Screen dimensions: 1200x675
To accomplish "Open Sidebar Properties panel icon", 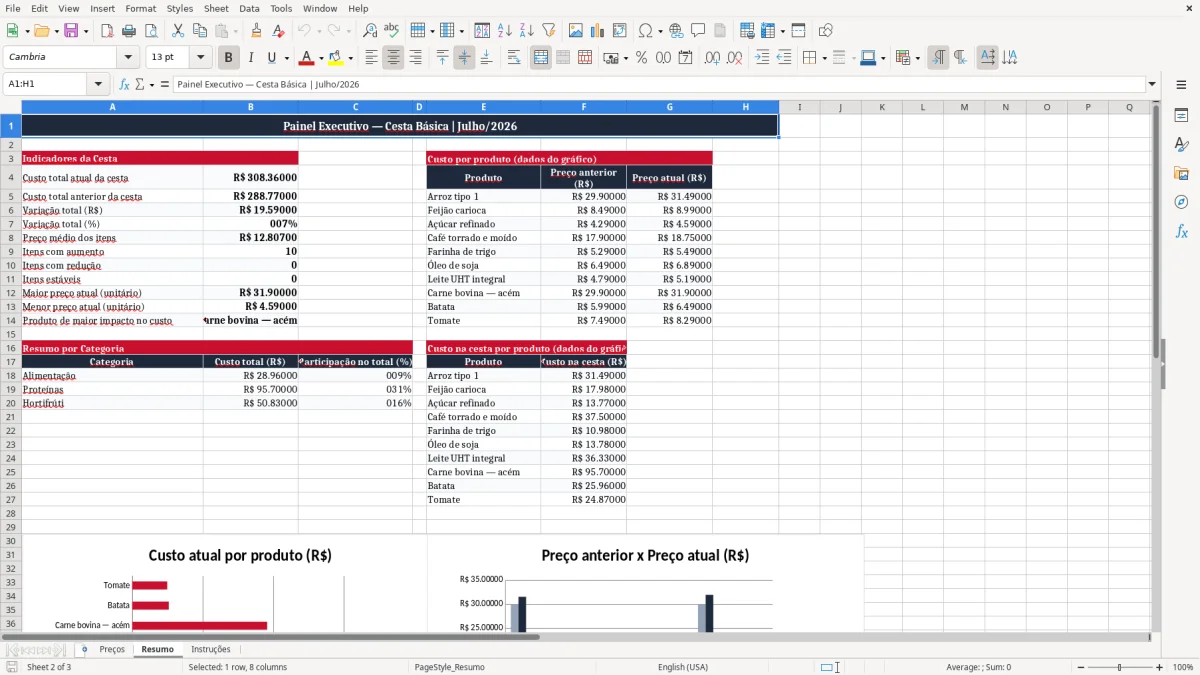I will 1181,116.
